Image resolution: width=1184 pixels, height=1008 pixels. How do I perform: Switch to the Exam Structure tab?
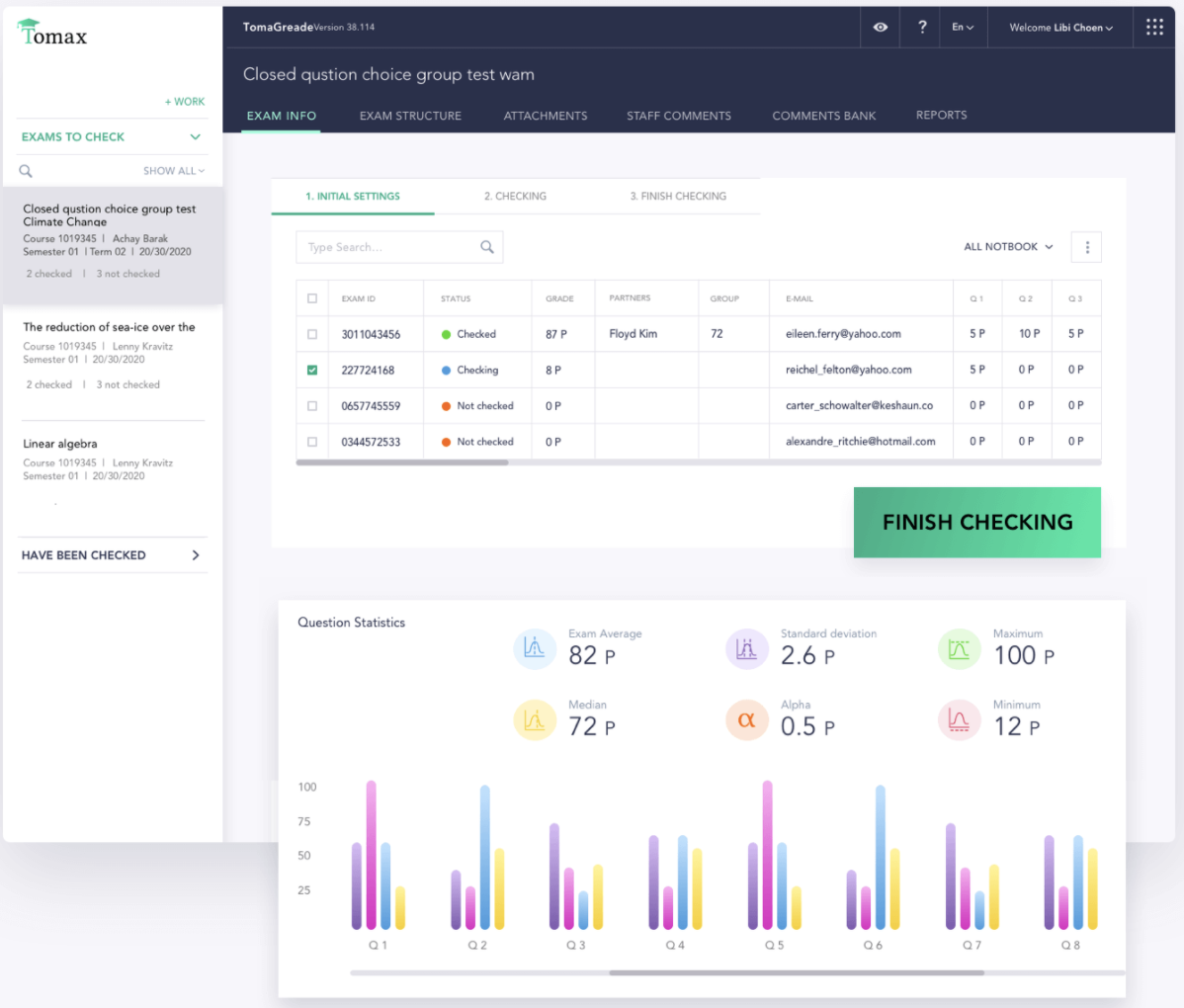[x=410, y=116]
